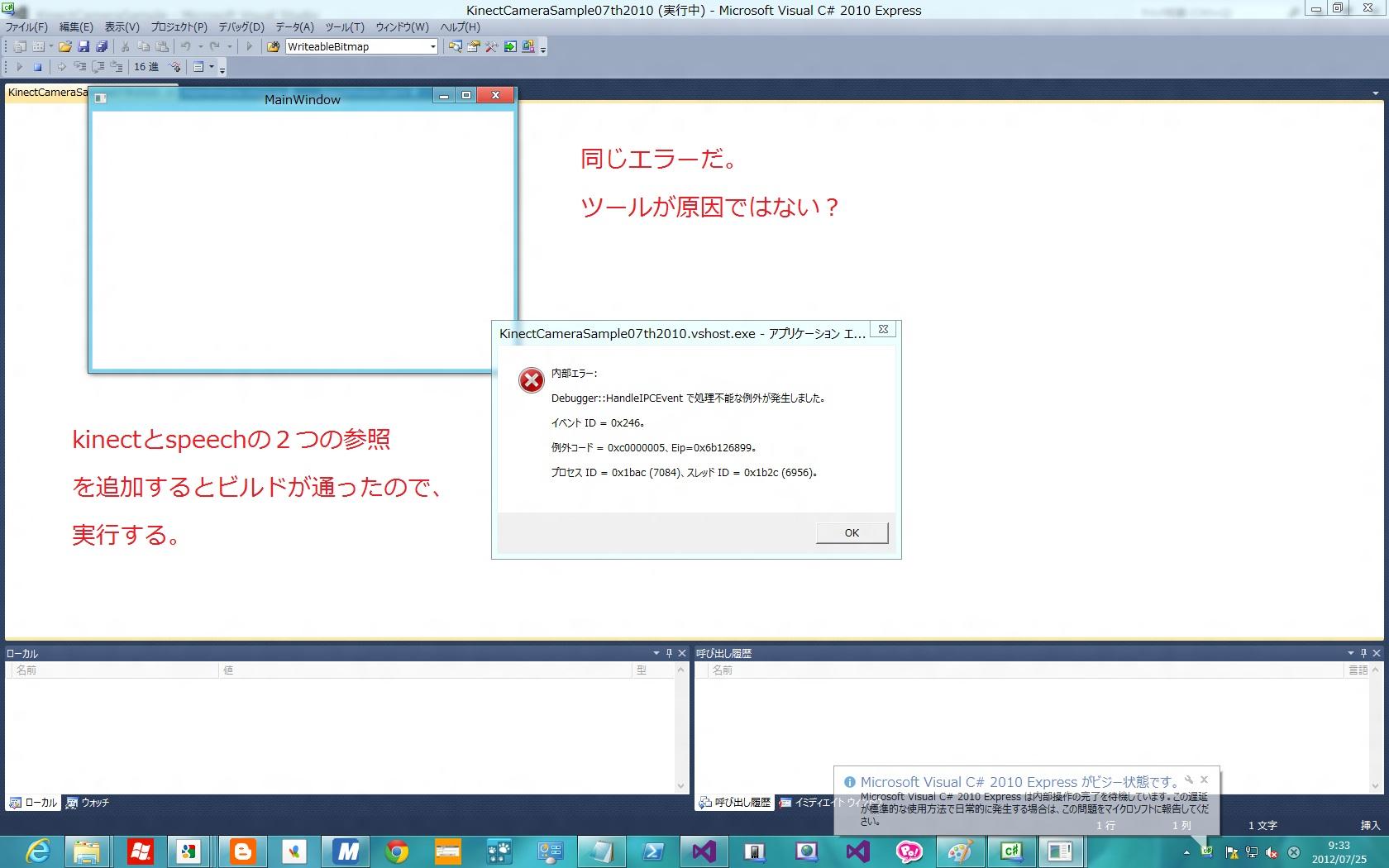Open the Solution Explorer toolbar icon
This screenshot has width=1389, height=868.
[456, 46]
